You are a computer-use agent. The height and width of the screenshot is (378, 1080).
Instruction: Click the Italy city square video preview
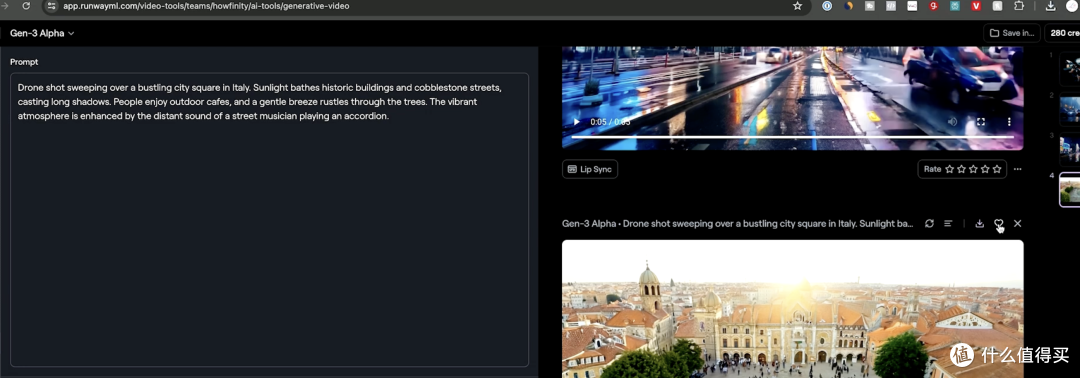click(x=792, y=308)
